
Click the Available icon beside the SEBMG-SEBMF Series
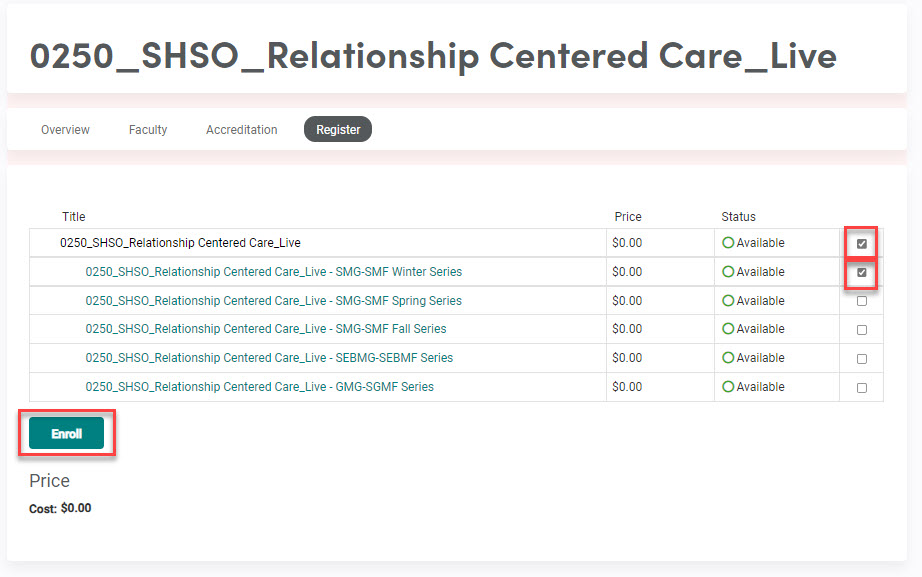[729, 357]
